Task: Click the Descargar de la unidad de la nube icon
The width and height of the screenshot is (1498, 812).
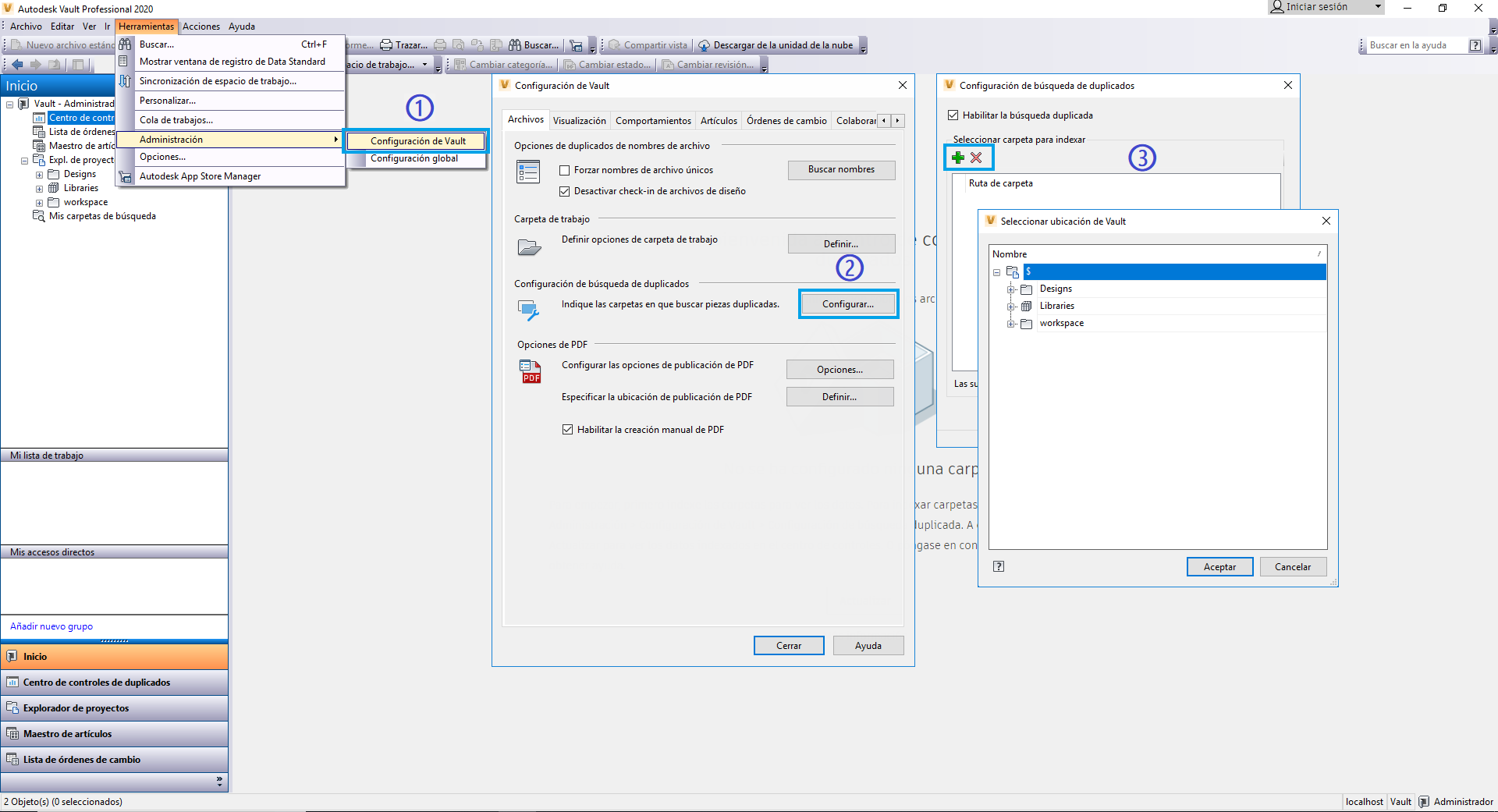Action: click(x=704, y=45)
